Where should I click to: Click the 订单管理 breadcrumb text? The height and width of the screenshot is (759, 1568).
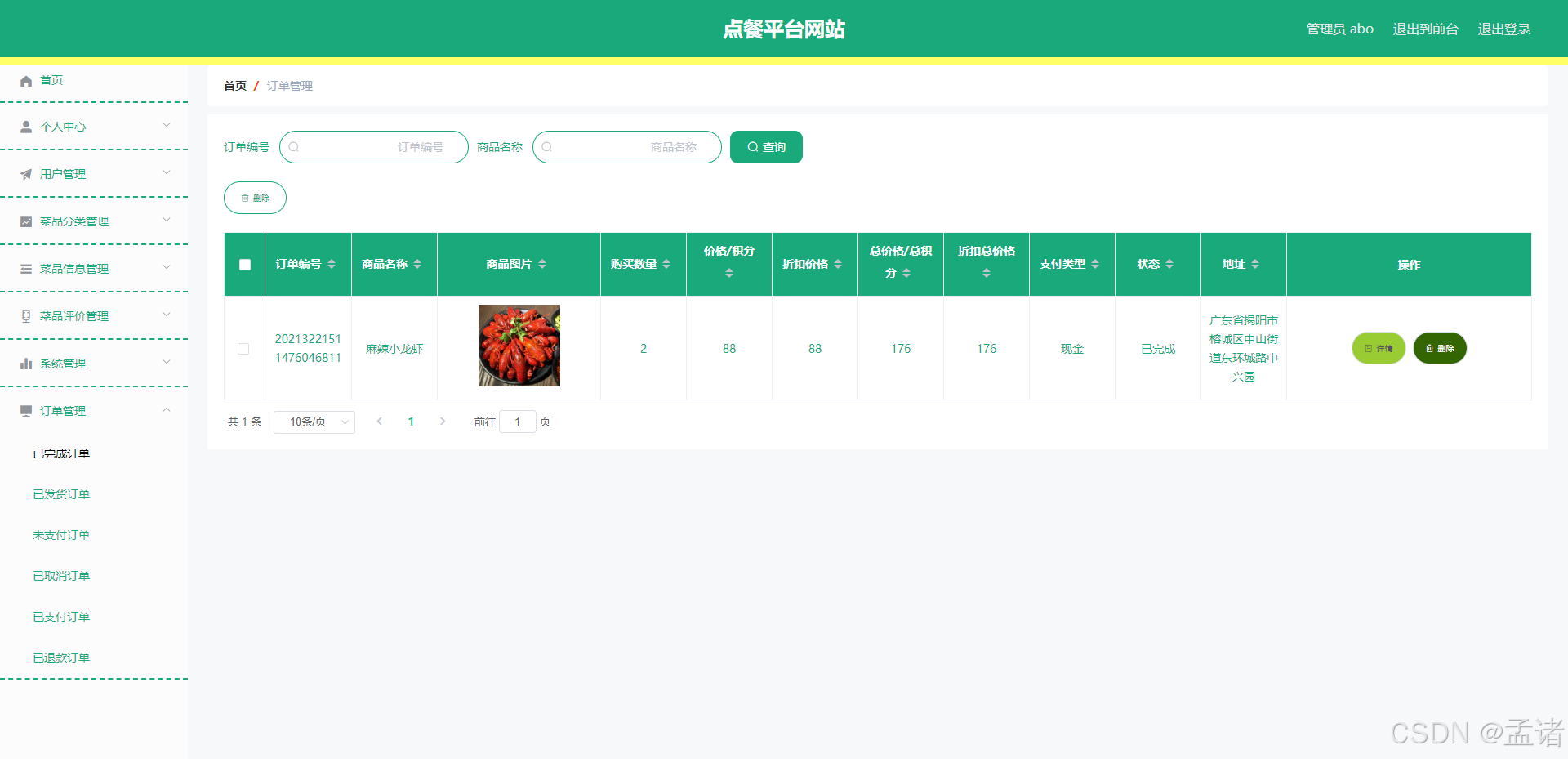[290, 86]
